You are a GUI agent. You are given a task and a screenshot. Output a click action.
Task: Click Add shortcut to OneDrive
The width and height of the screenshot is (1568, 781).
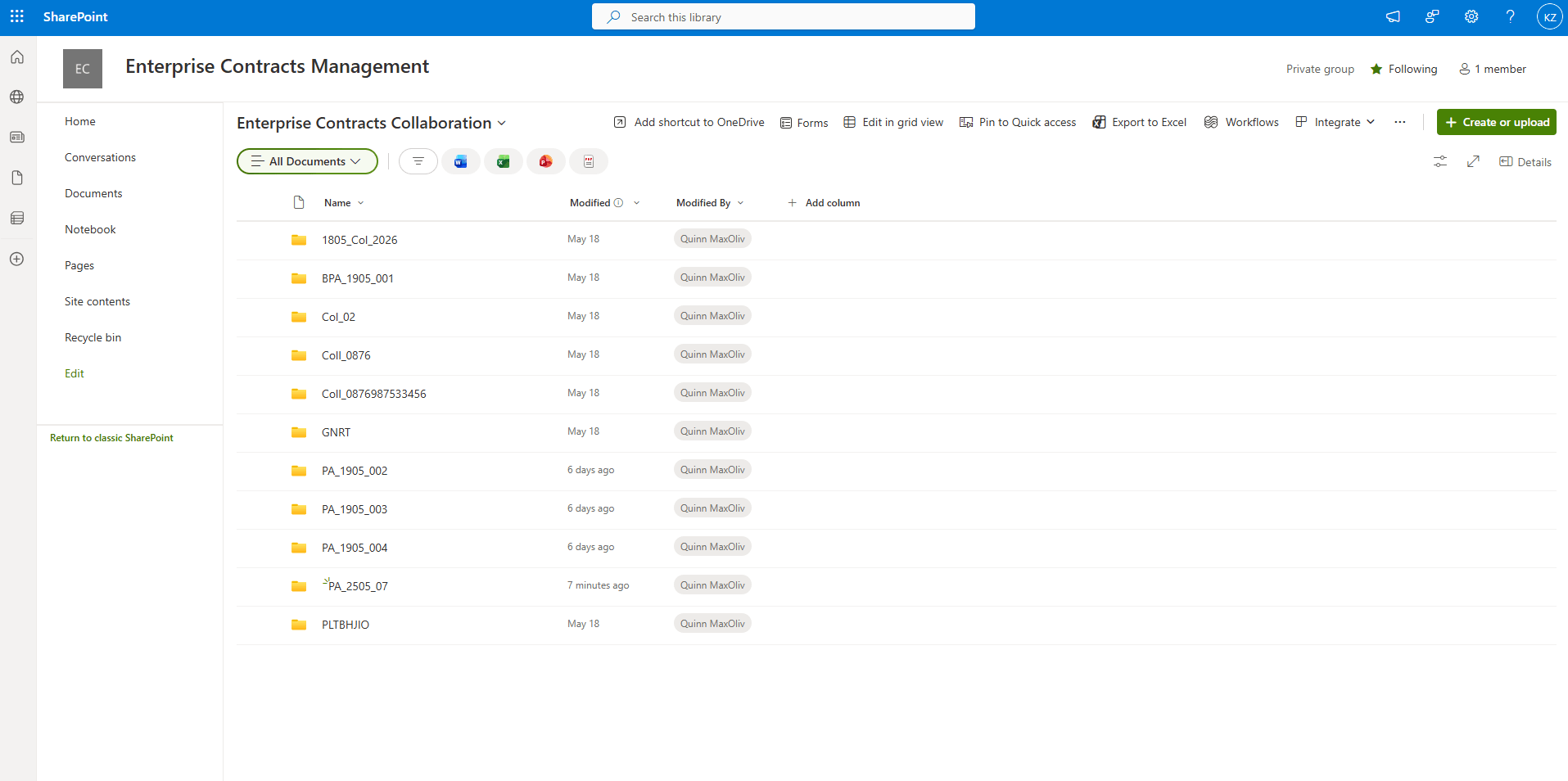[689, 122]
